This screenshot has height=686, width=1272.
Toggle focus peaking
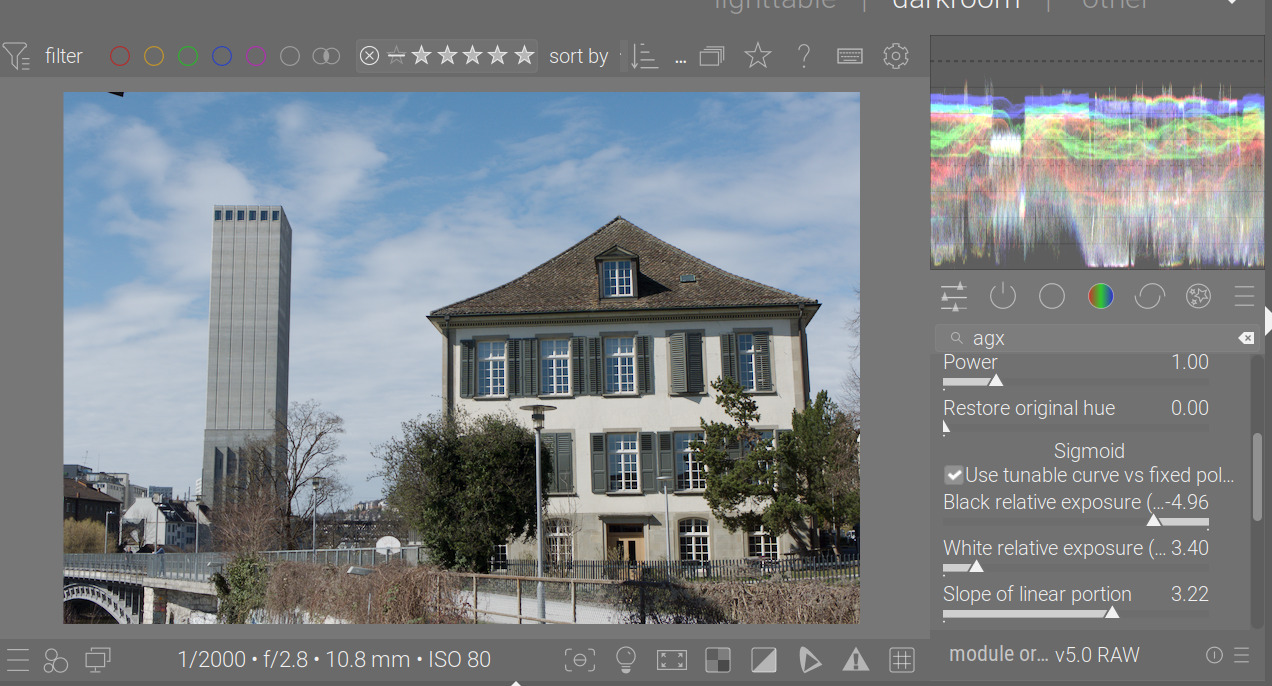click(x=580, y=659)
